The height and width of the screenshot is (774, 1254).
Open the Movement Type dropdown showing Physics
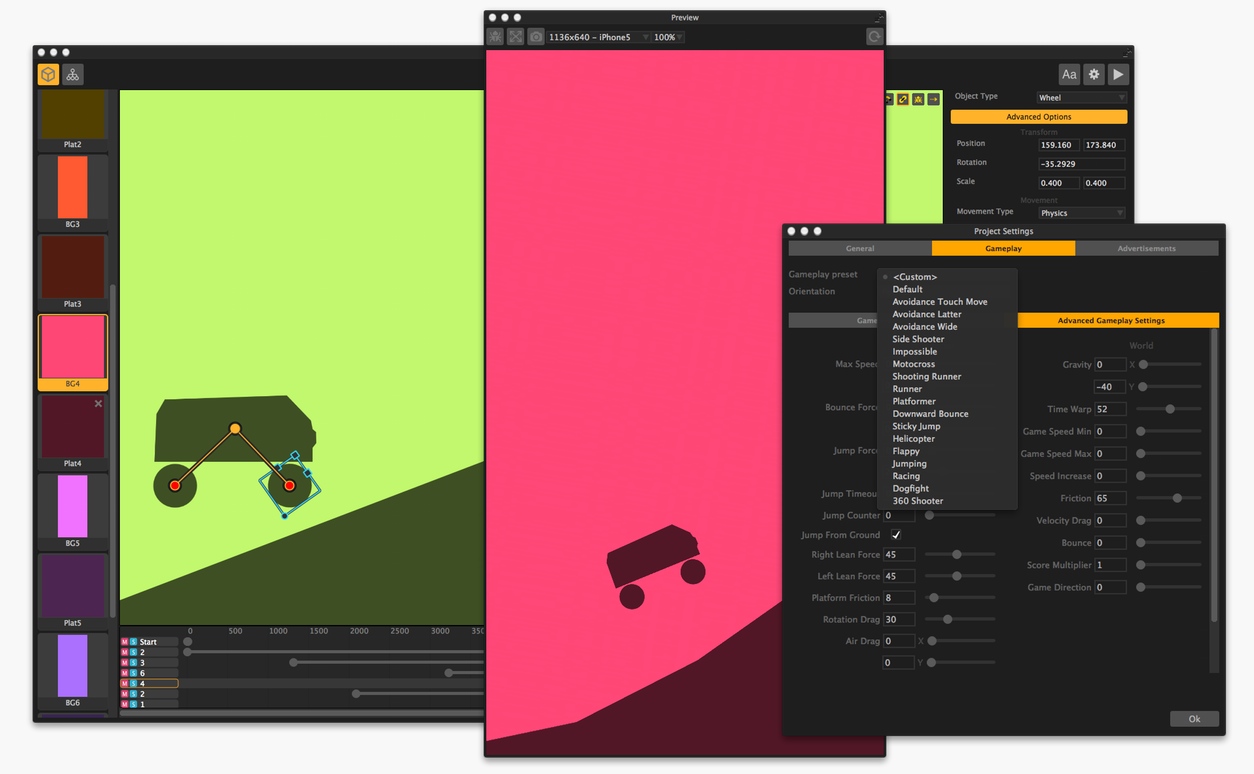tap(1081, 213)
